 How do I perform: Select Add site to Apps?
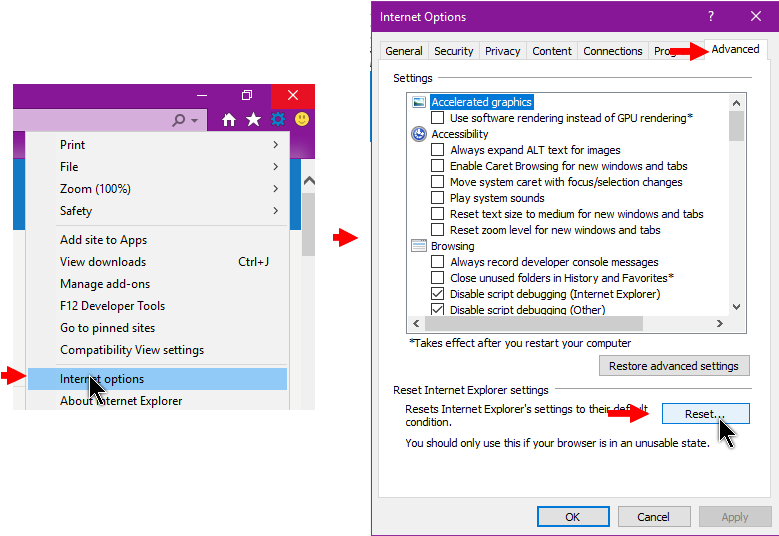[157, 240]
